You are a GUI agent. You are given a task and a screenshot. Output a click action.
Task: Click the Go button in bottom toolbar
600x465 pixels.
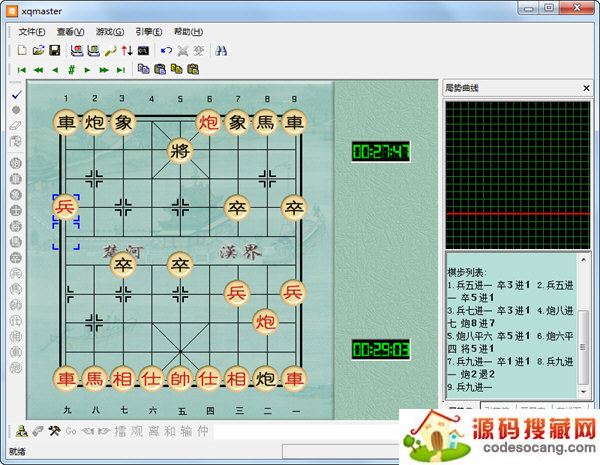71,431
